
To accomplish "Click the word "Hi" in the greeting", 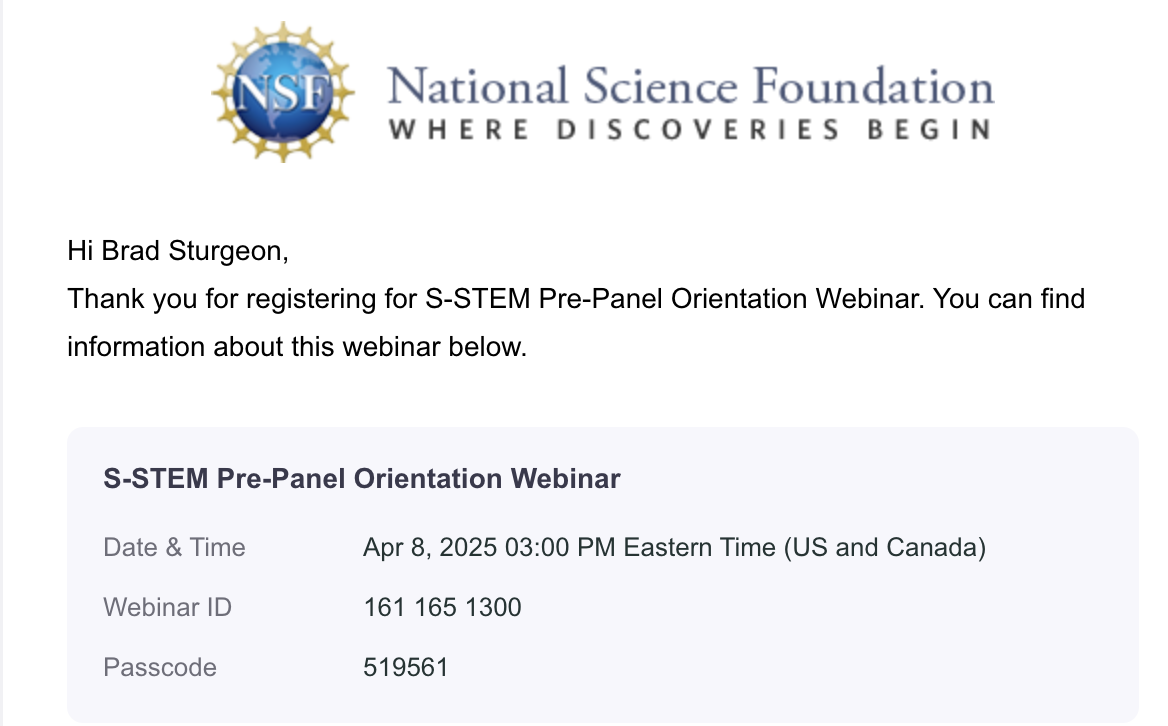I will [x=80, y=249].
